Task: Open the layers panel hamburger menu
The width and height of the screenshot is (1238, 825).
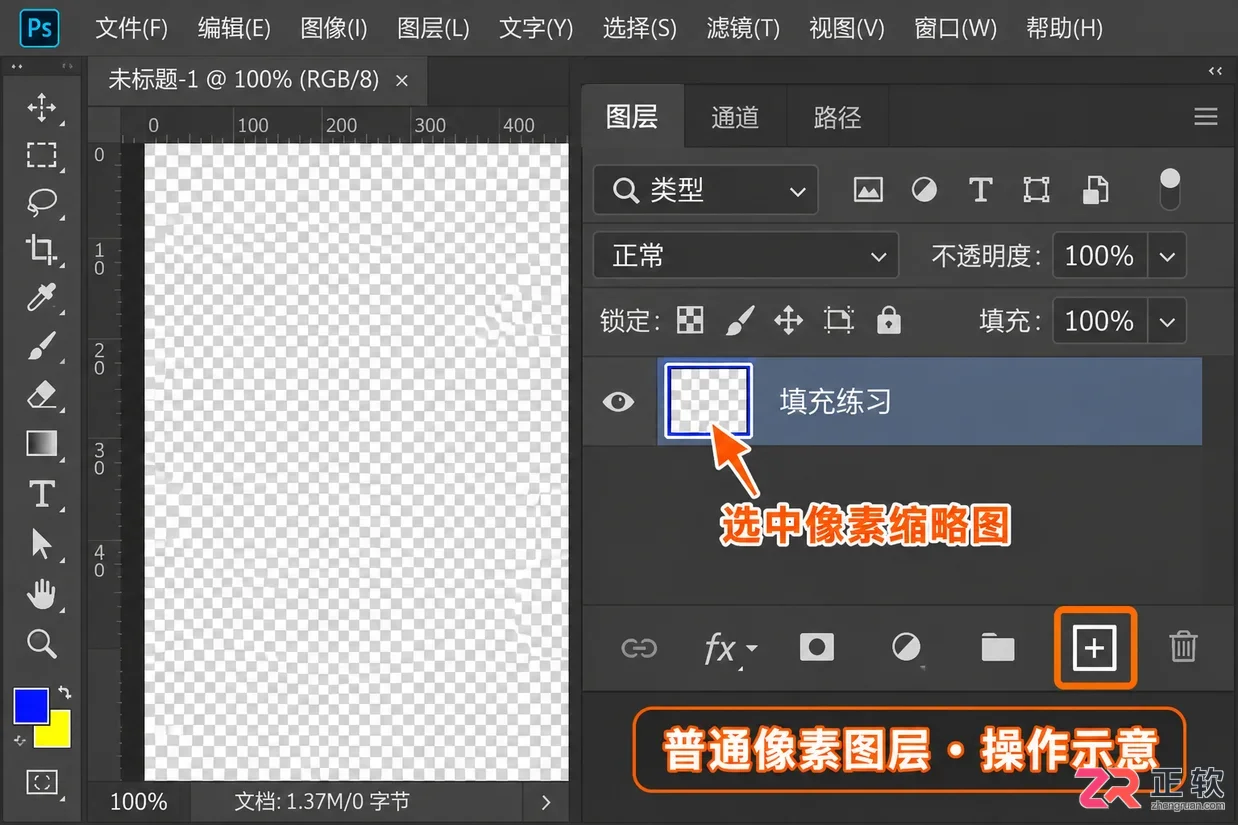Action: pos(1205,117)
